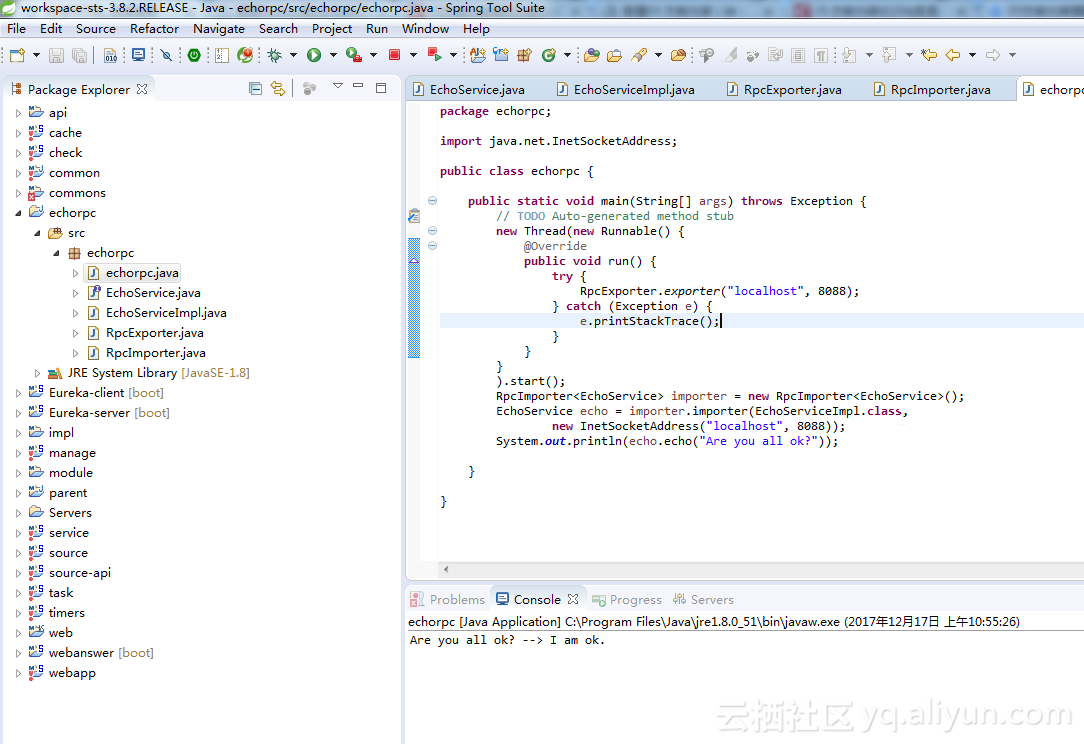
Task: Select EchoServiceImpl.java in Package Explorer
Action: click(158, 313)
